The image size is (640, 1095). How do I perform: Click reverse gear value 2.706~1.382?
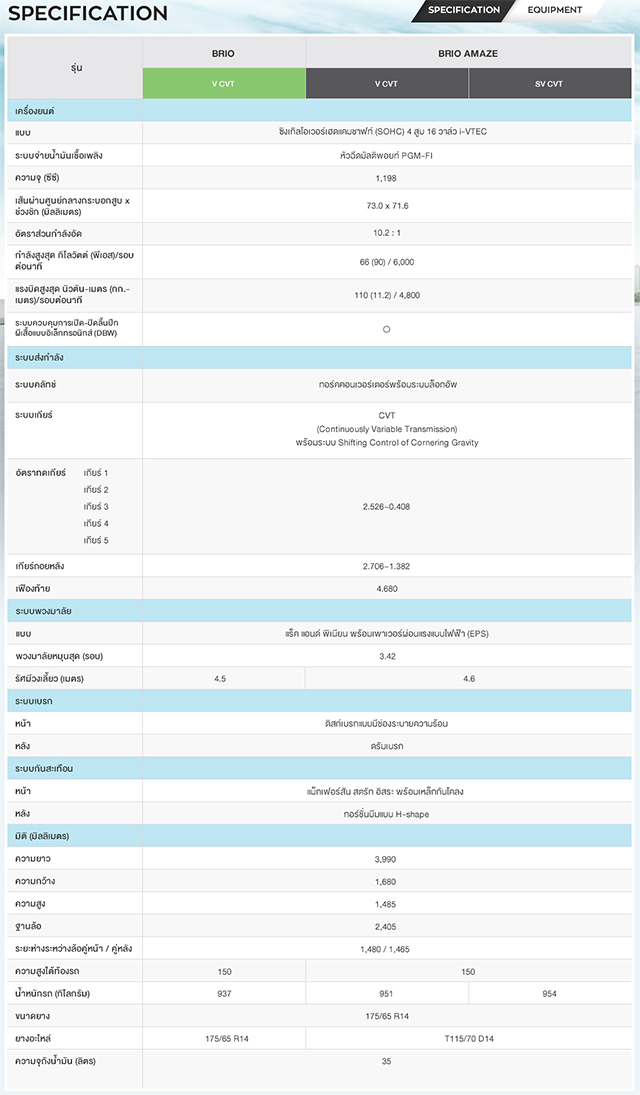click(x=386, y=566)
